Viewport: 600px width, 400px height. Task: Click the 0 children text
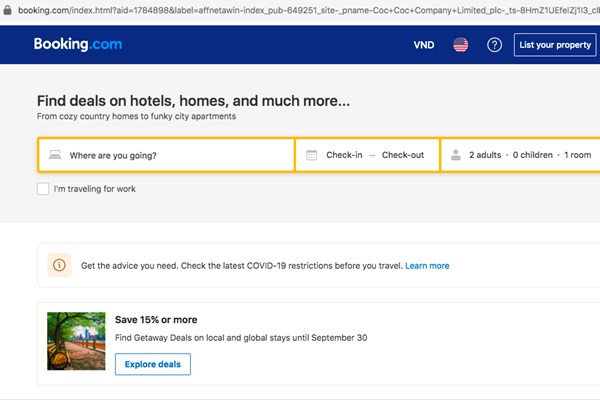click(x=533, y=155)
